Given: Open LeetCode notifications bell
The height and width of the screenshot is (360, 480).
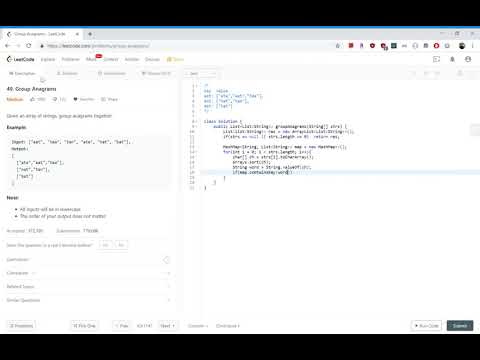Looking at the screenshot, I should 452,59.
